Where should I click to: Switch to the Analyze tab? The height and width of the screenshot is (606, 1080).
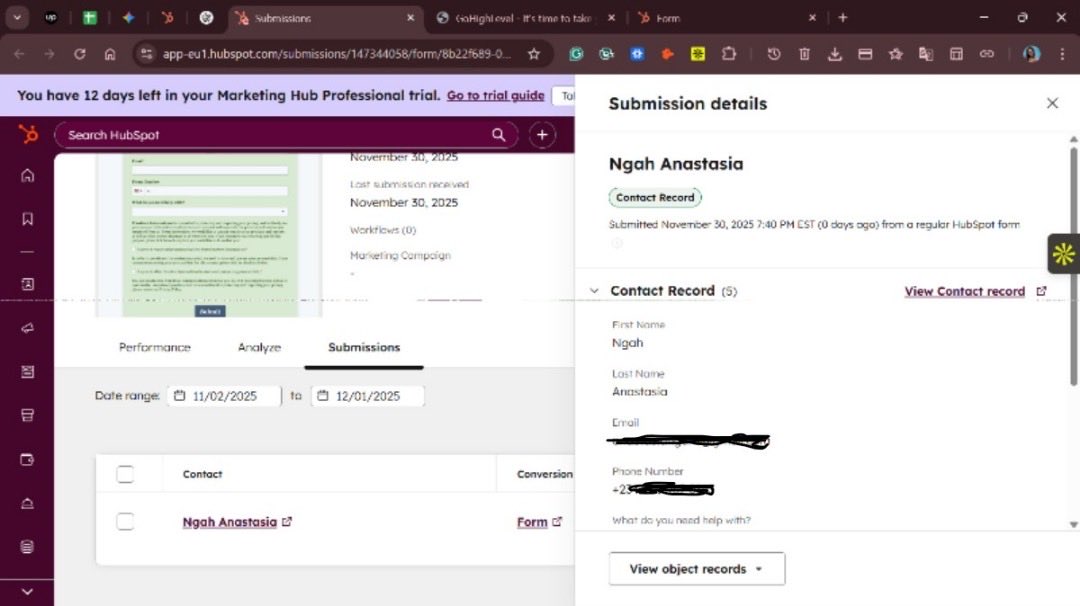point(259,347)
